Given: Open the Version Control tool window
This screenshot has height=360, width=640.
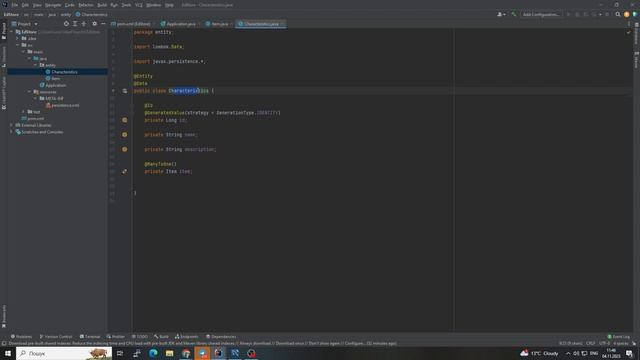Looking at the screenshot, I should [56, 337].
